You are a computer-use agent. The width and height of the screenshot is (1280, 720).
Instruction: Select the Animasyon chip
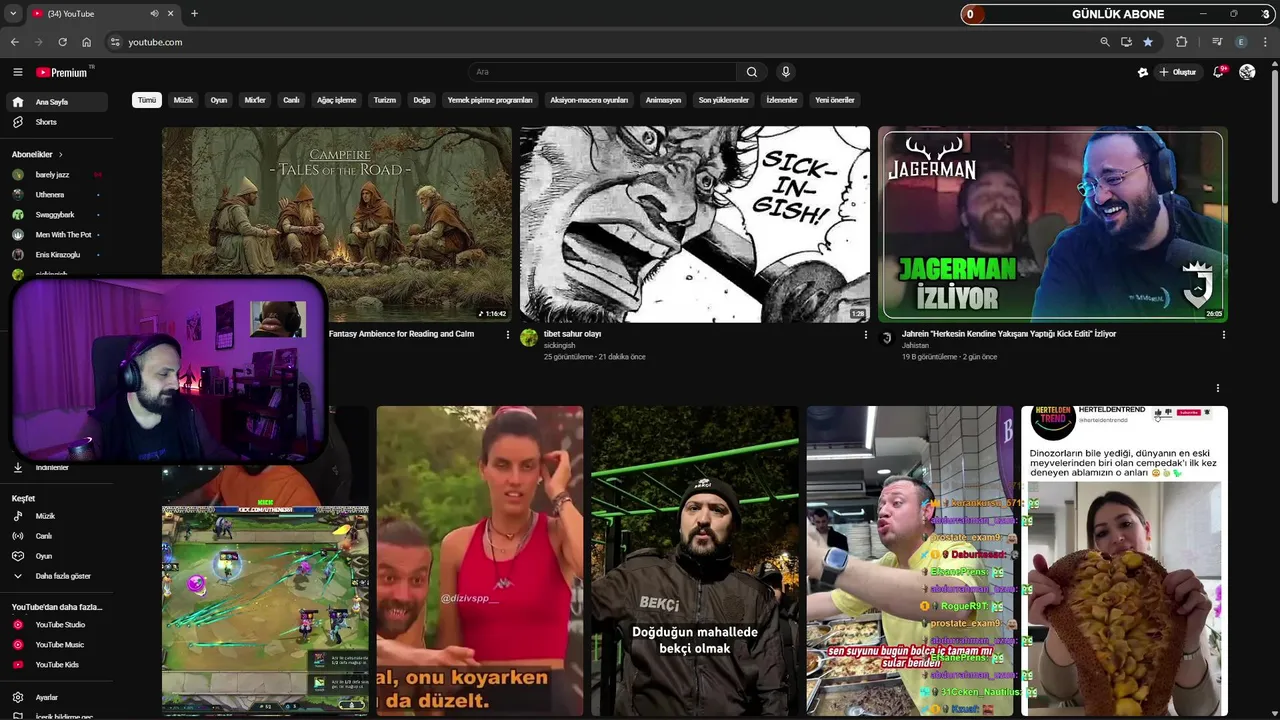663,100
